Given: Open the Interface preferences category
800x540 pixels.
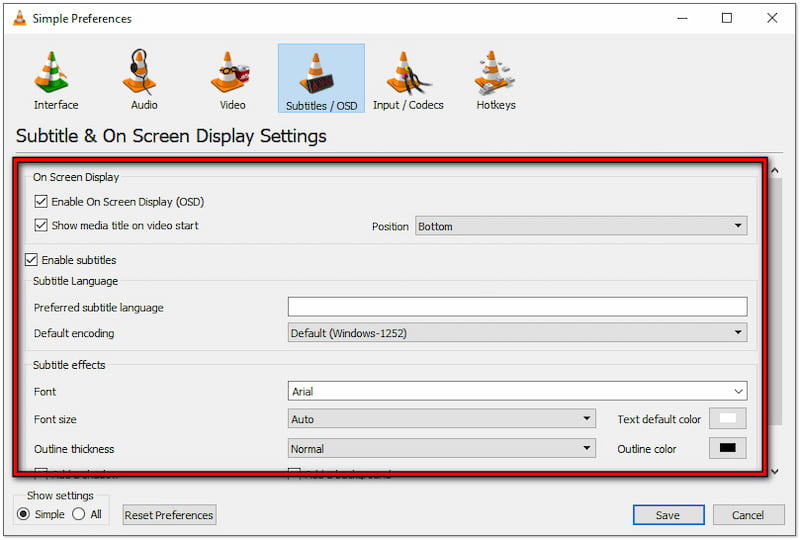Looking at the screenshot, I should pyautogui.click(x=55, y=79).
